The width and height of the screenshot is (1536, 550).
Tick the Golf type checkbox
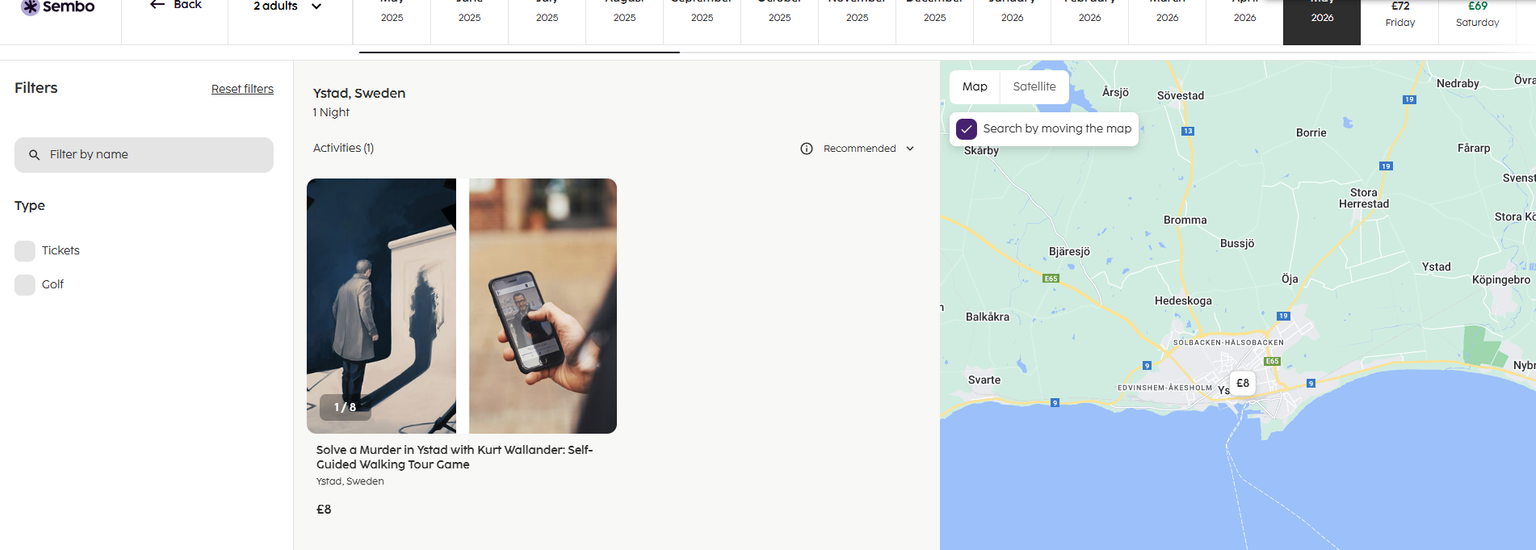pos(25,285)
